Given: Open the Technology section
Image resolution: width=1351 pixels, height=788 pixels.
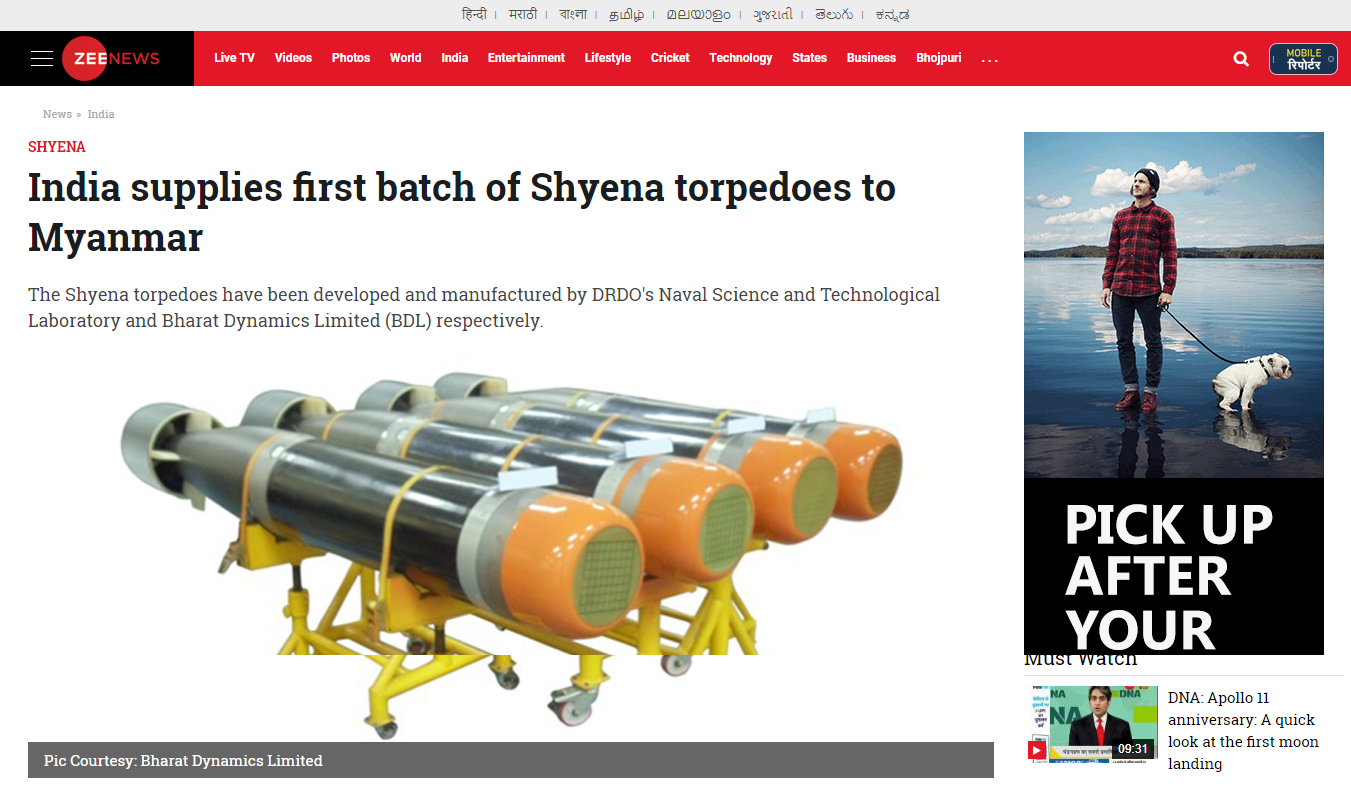Looking at the screenshot, I should click(741, 58).
